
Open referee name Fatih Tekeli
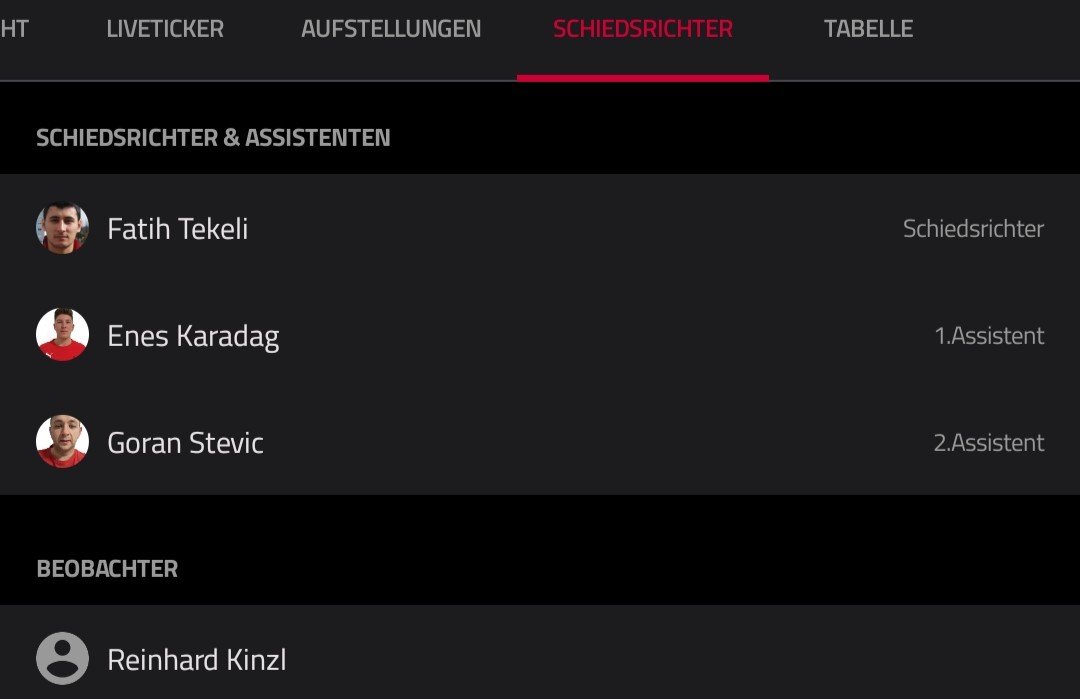pyautogui.click(x=178, y=229)
